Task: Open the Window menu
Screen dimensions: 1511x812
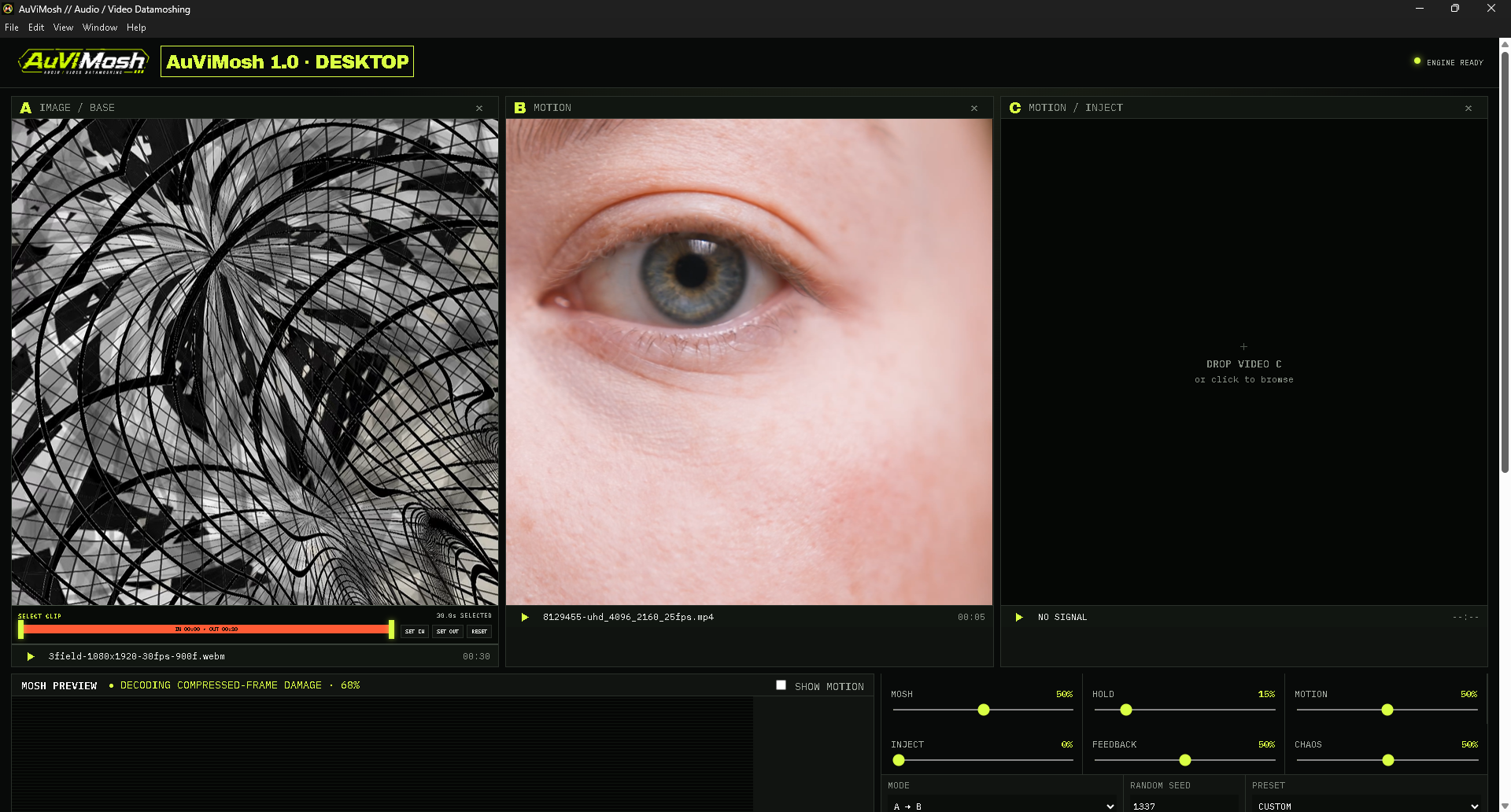Action: tap(100, 28)
